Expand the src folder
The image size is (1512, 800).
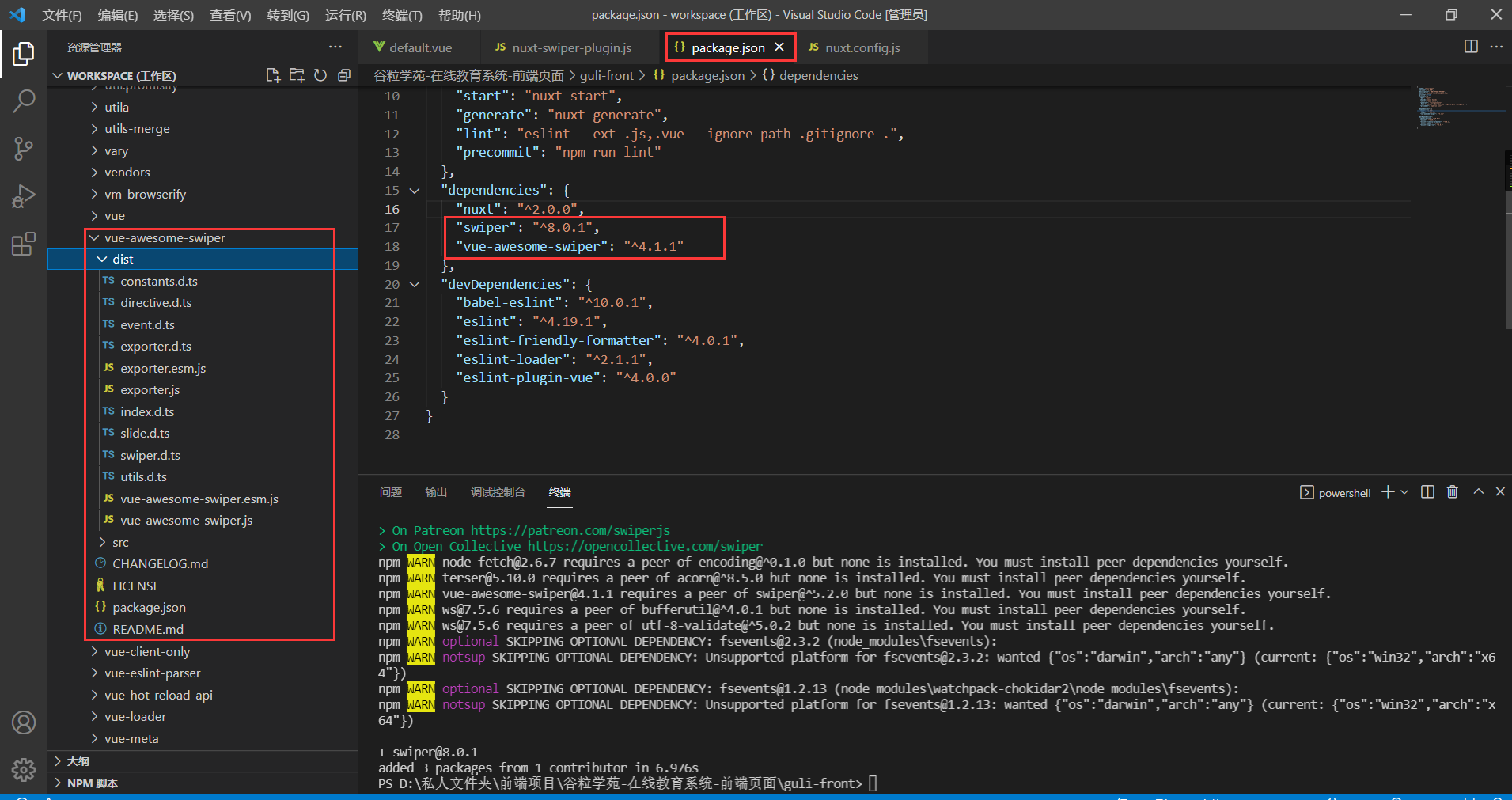point(102,542)
